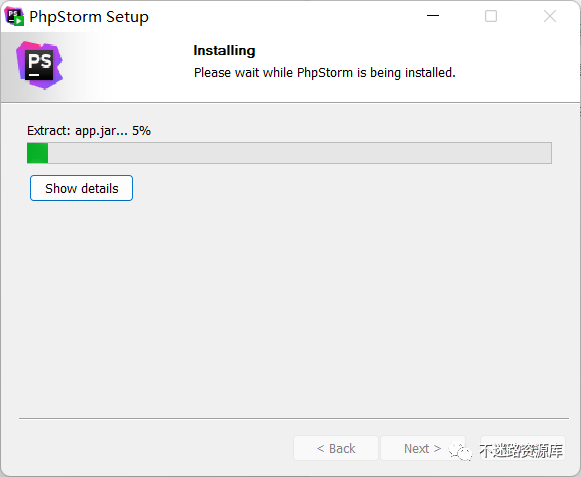Screen dimensions: 581x477
Task: Click the greyed-out Next button
Action: click(x=422, y=448)
